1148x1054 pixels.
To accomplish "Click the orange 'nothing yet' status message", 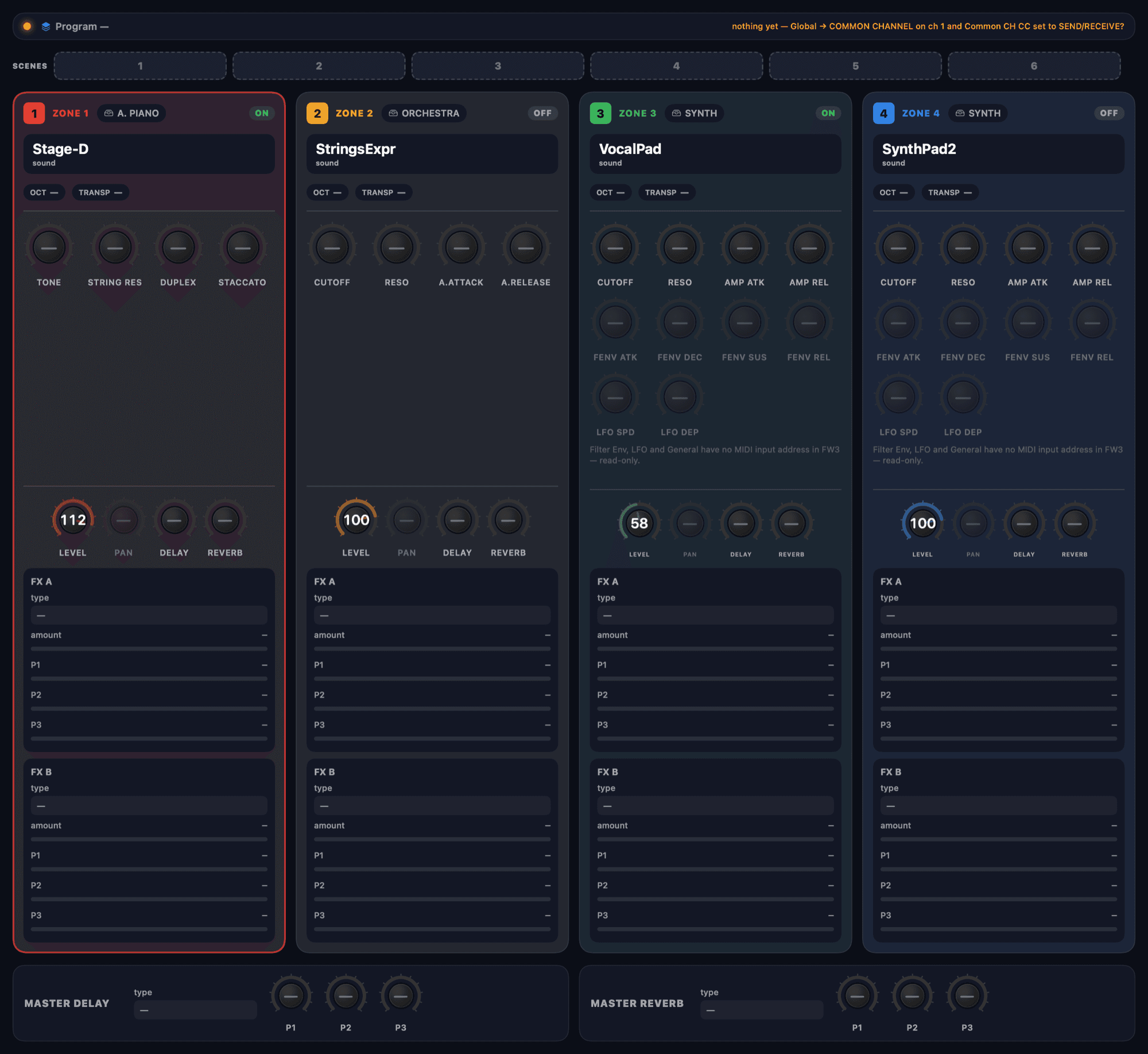I will [928, 26].
